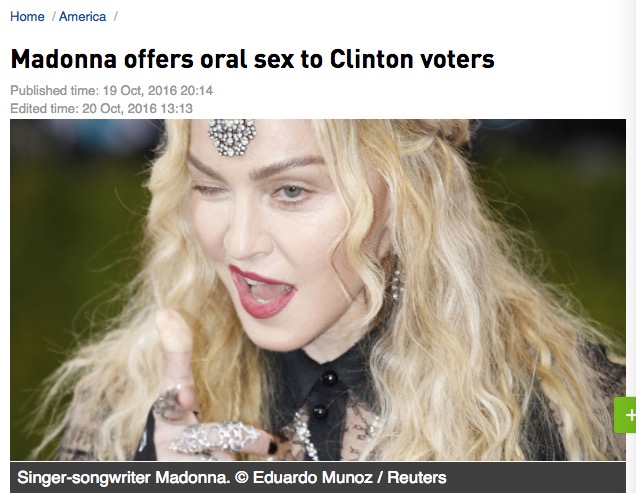Image resolution: width=636 pixels, height=493 pixels.
Task: Click the slash between Home and America
Action: (53, 17)
